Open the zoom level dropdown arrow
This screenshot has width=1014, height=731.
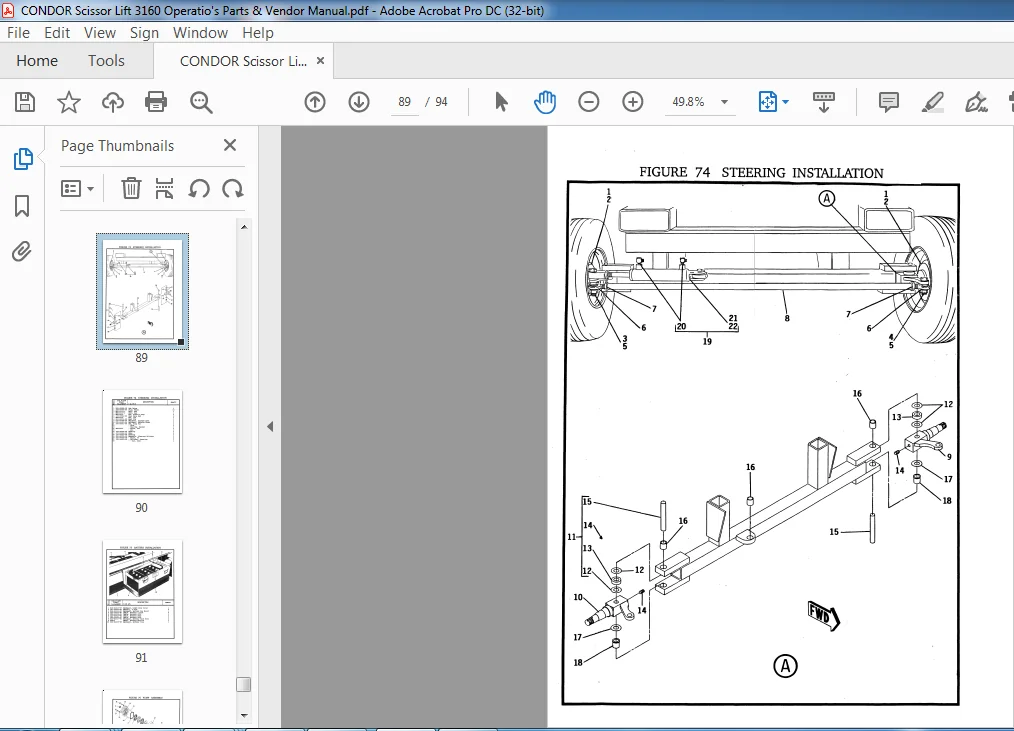(724, 102)
